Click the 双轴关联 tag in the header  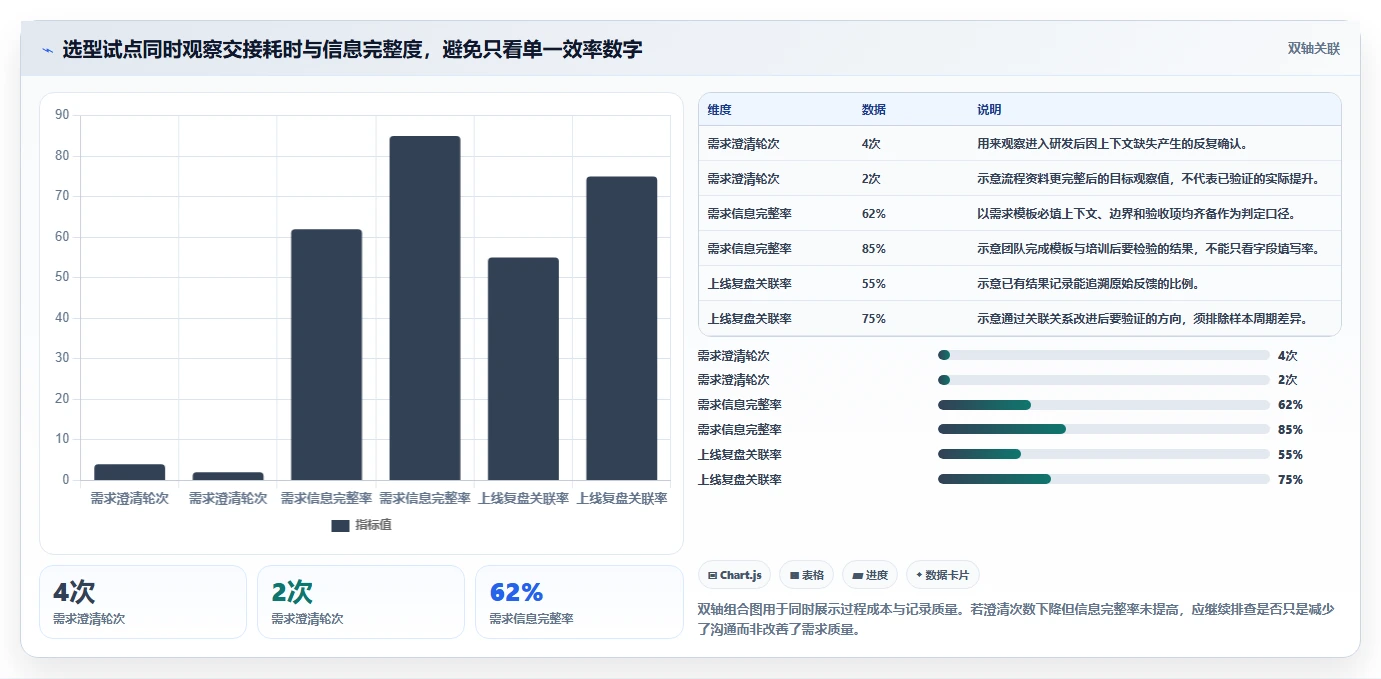(x=1313, y=48)
